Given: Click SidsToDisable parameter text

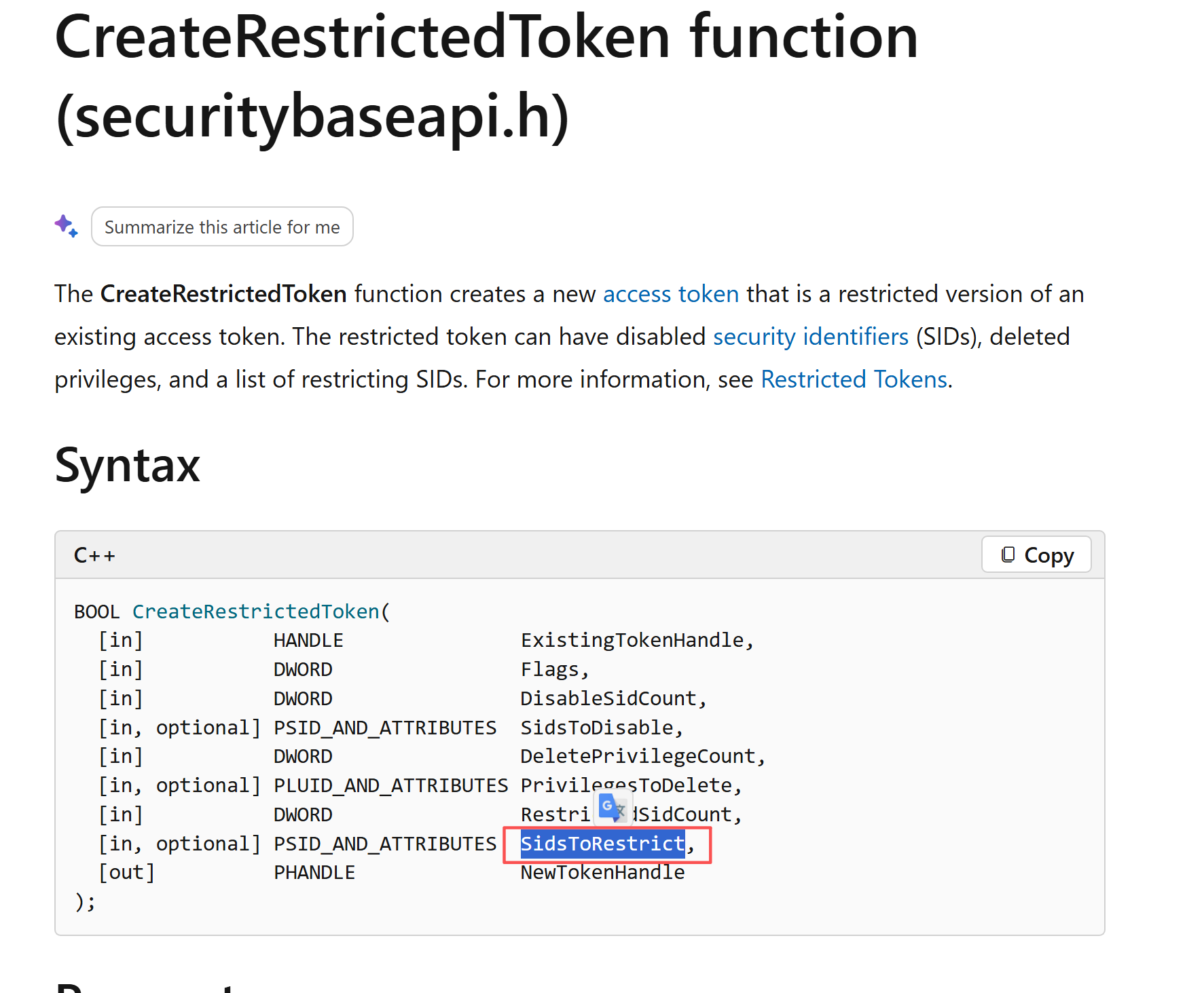Looking at the screenshot, I should (x=597, y=728).
